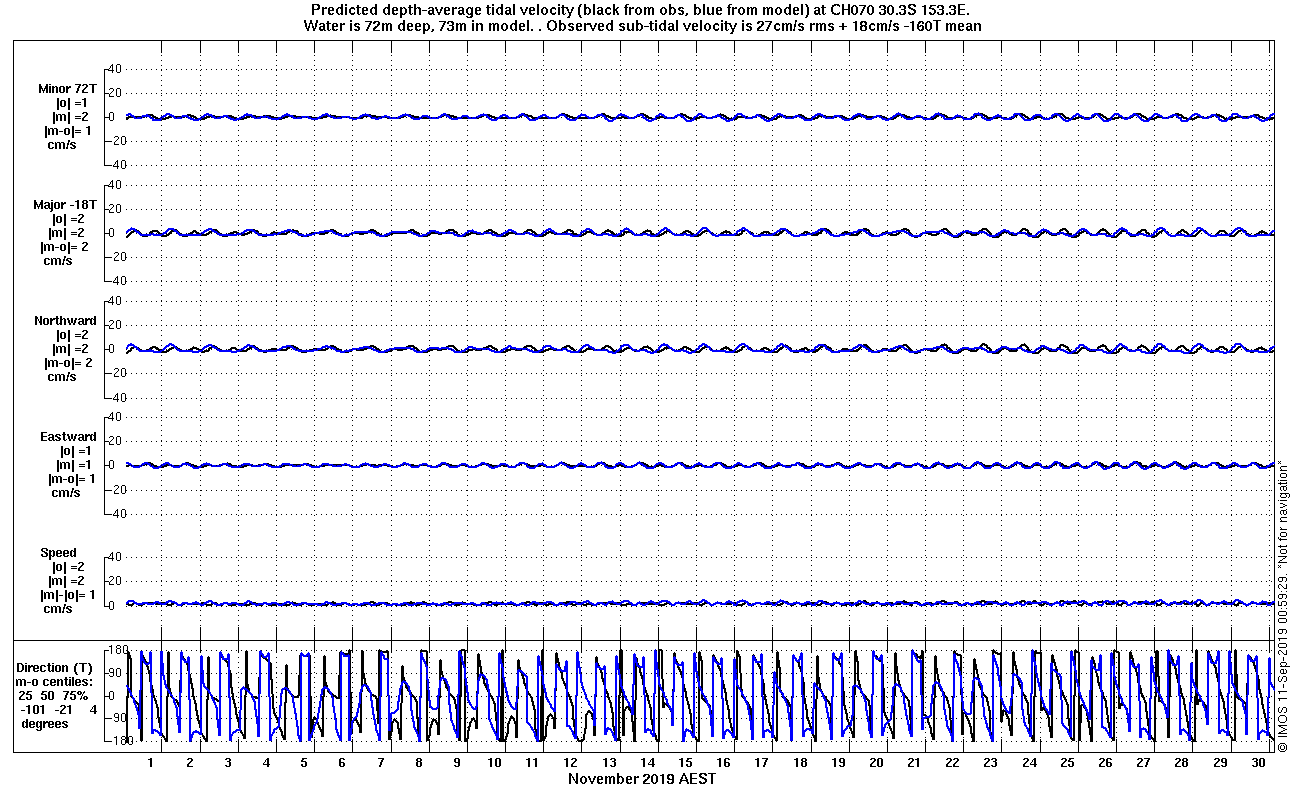
Task: Click date label '5' on the x-axis
Action: [x=304, y=762]
